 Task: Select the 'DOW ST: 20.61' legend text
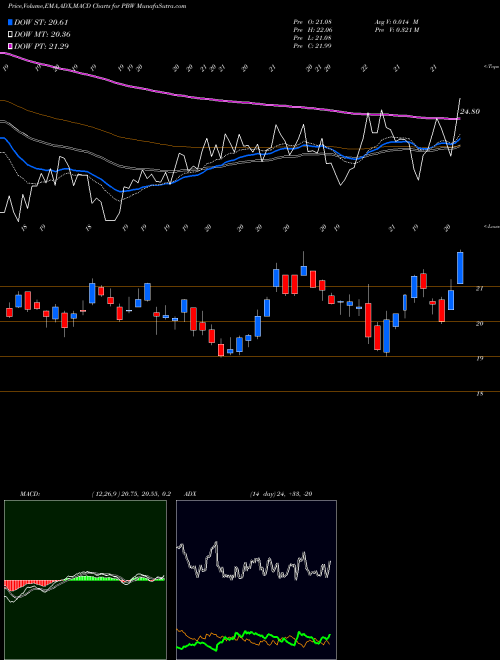(x=41, y=22)
